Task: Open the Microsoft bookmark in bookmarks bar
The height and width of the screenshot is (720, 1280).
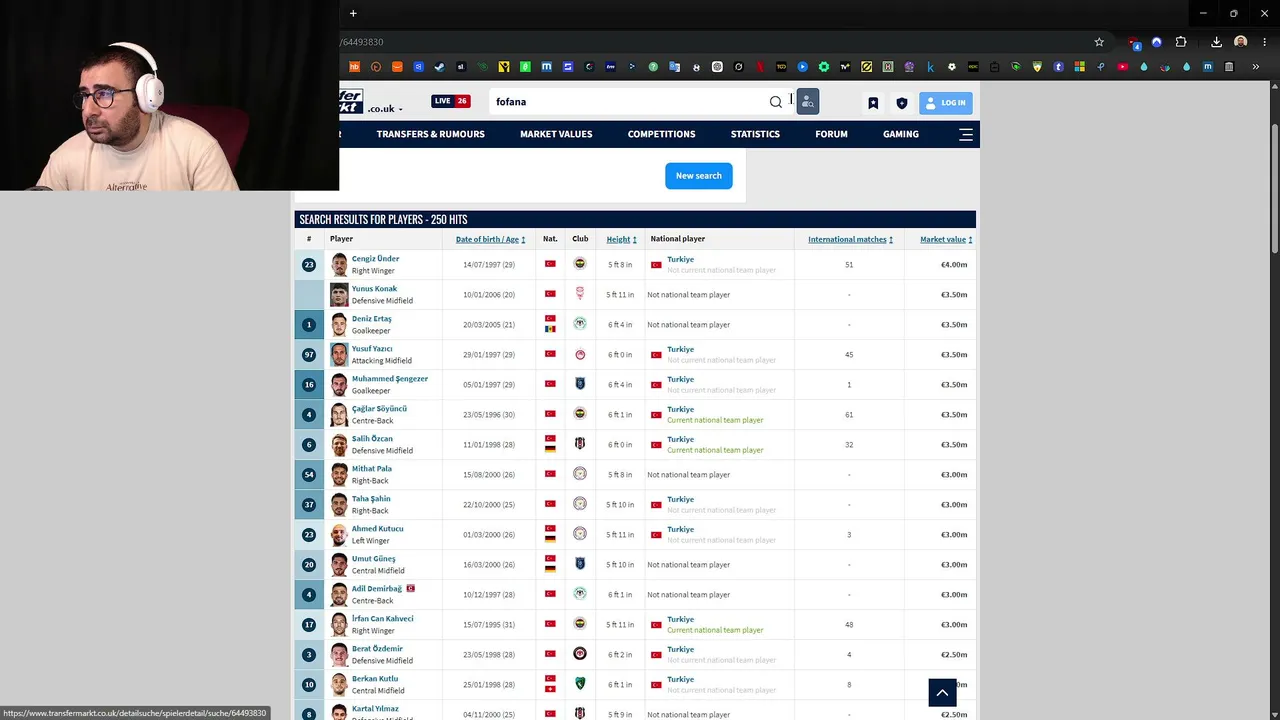Action: coord(1079,67)
